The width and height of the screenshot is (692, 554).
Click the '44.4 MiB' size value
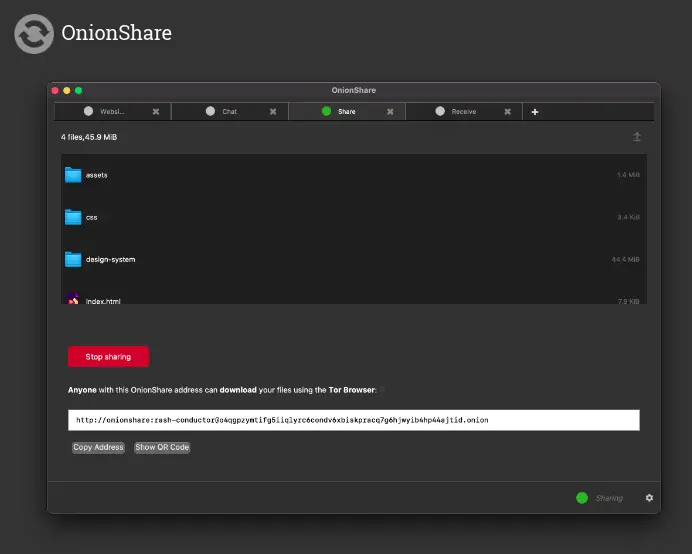click(x=625, y=260)
